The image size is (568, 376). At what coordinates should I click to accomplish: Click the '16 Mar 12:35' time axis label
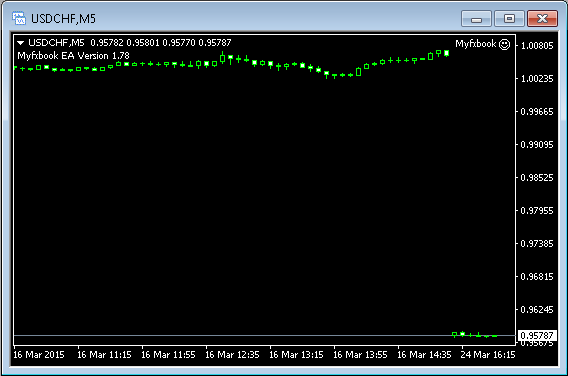pyautogui.click(x=232, y=355)
